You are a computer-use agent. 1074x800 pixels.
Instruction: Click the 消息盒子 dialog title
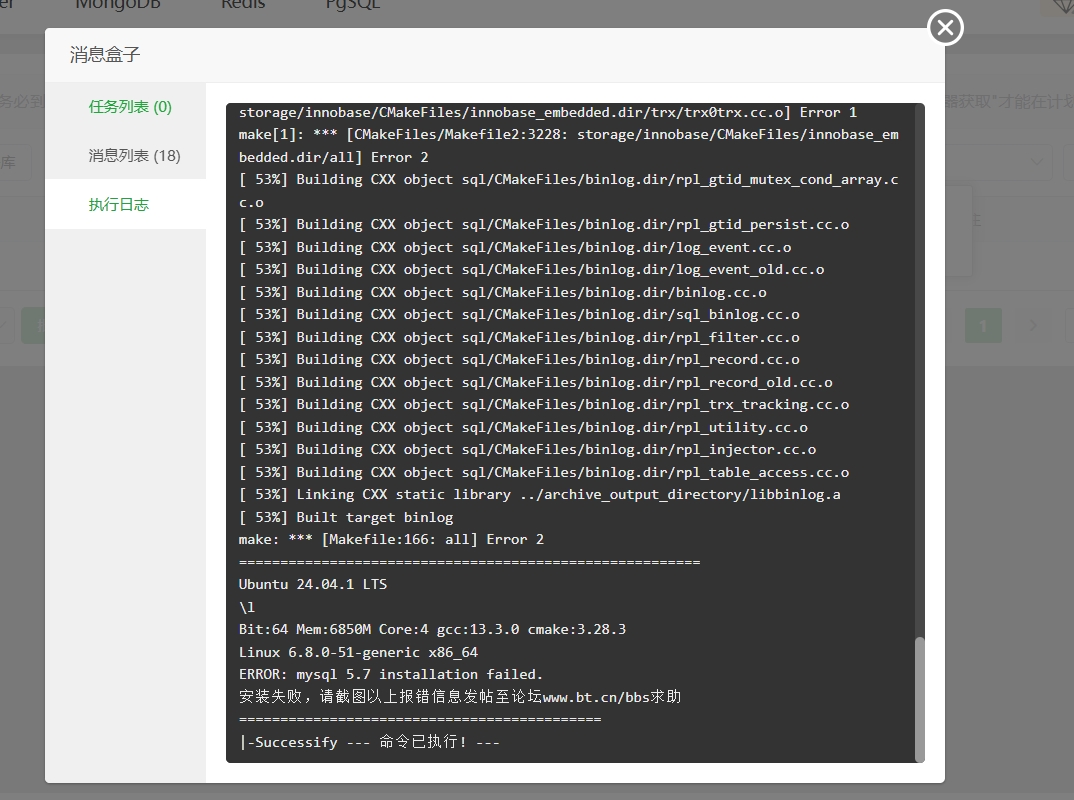tap(105, 55)
